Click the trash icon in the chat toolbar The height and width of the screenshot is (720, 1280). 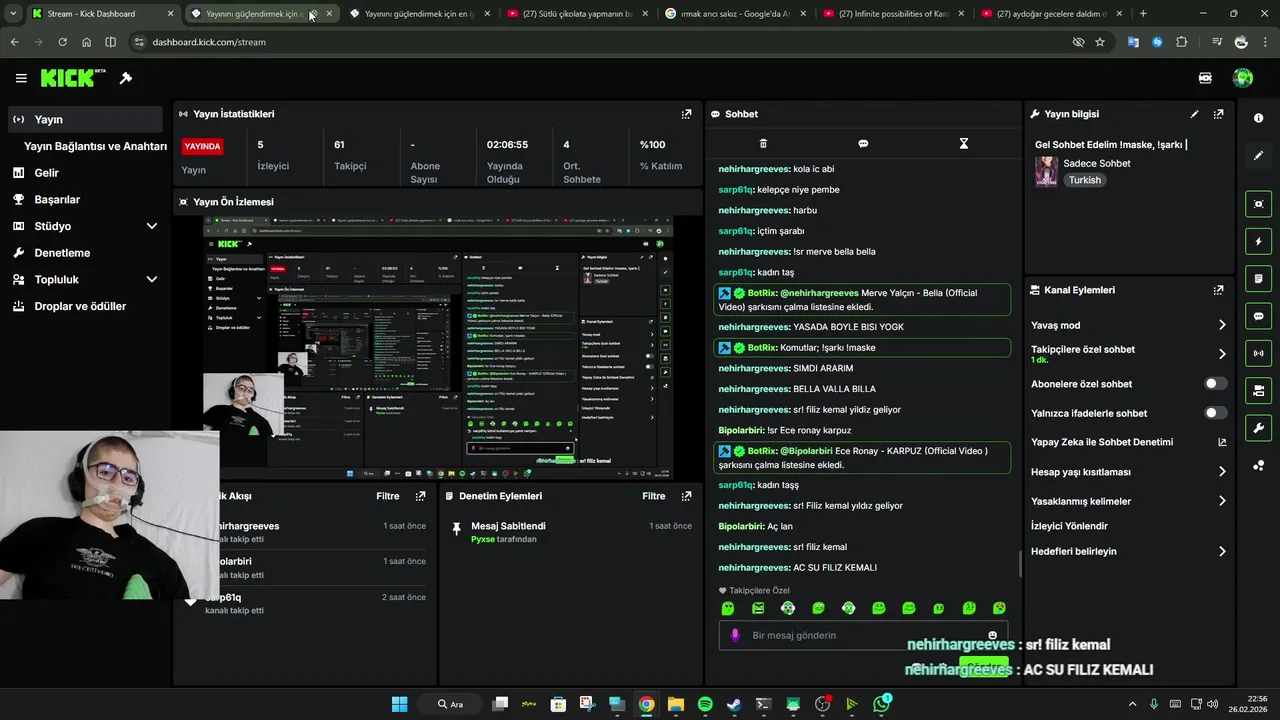click(763, 143)
